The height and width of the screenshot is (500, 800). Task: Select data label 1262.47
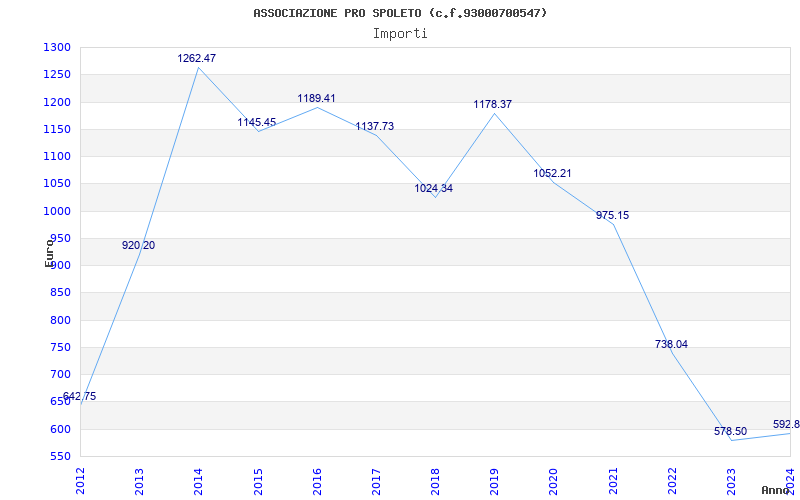click(x=196, y=58)
